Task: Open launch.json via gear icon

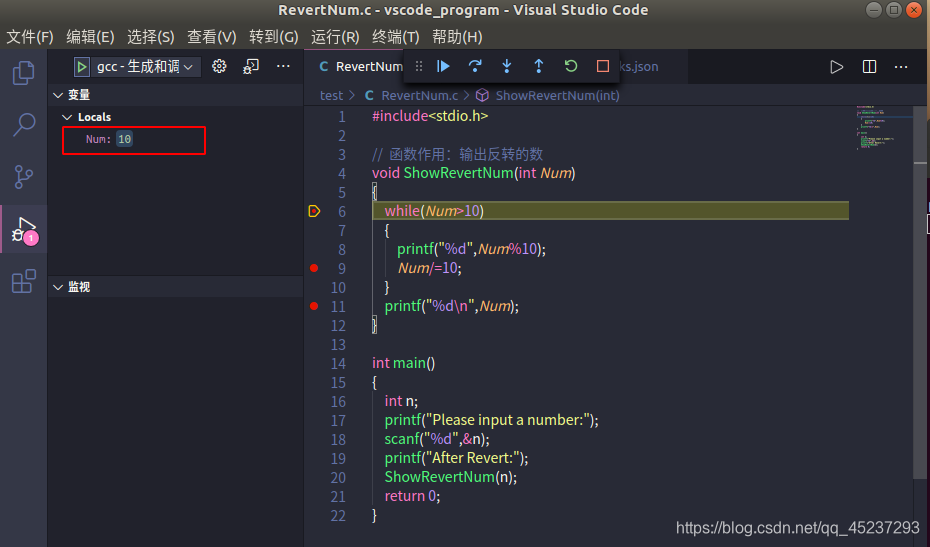Action: coord(219,66)
